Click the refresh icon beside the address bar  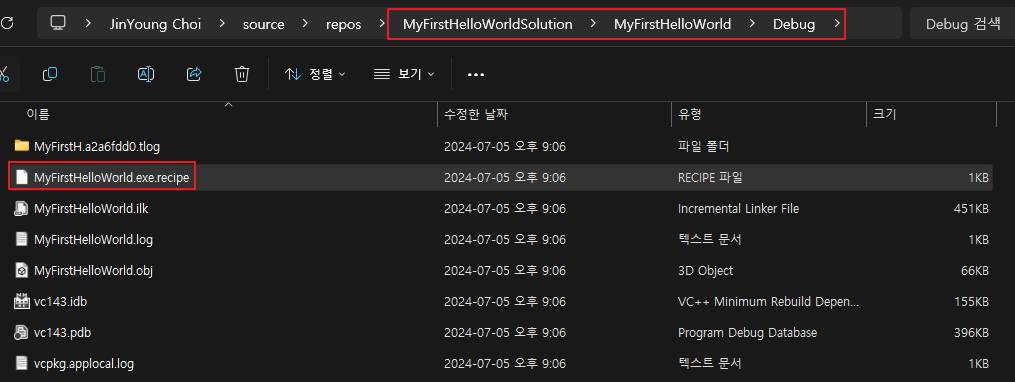click(6, 24)
